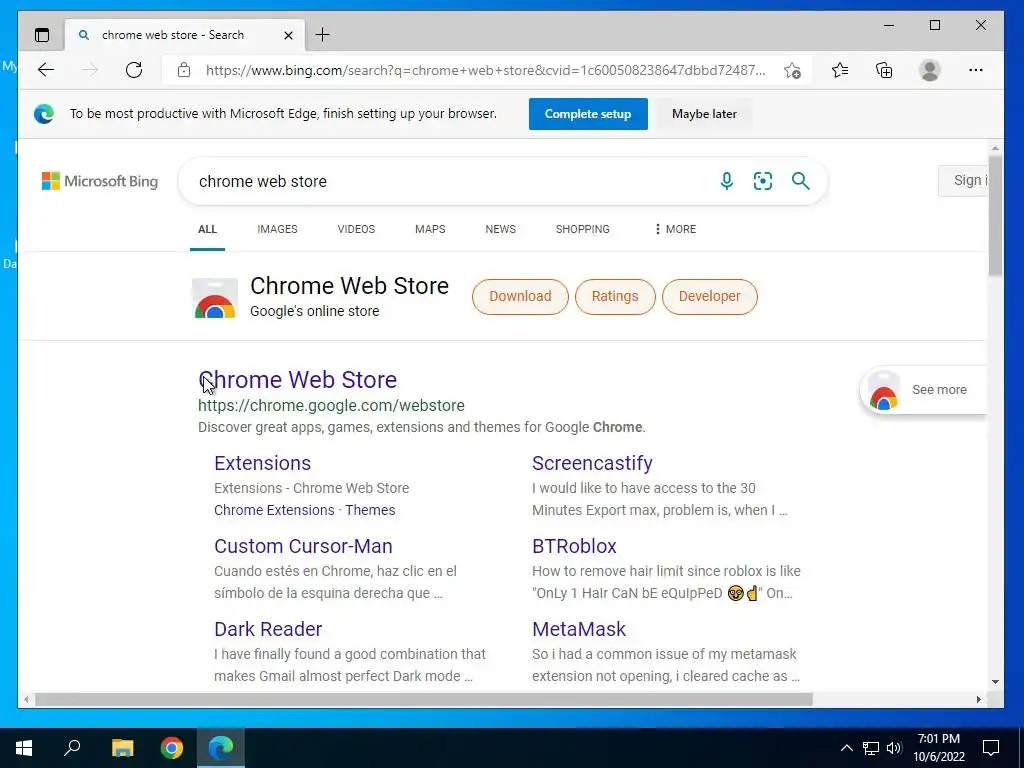Open a new browser tab
Screen dimensions: 1024x768
[323, 35]
